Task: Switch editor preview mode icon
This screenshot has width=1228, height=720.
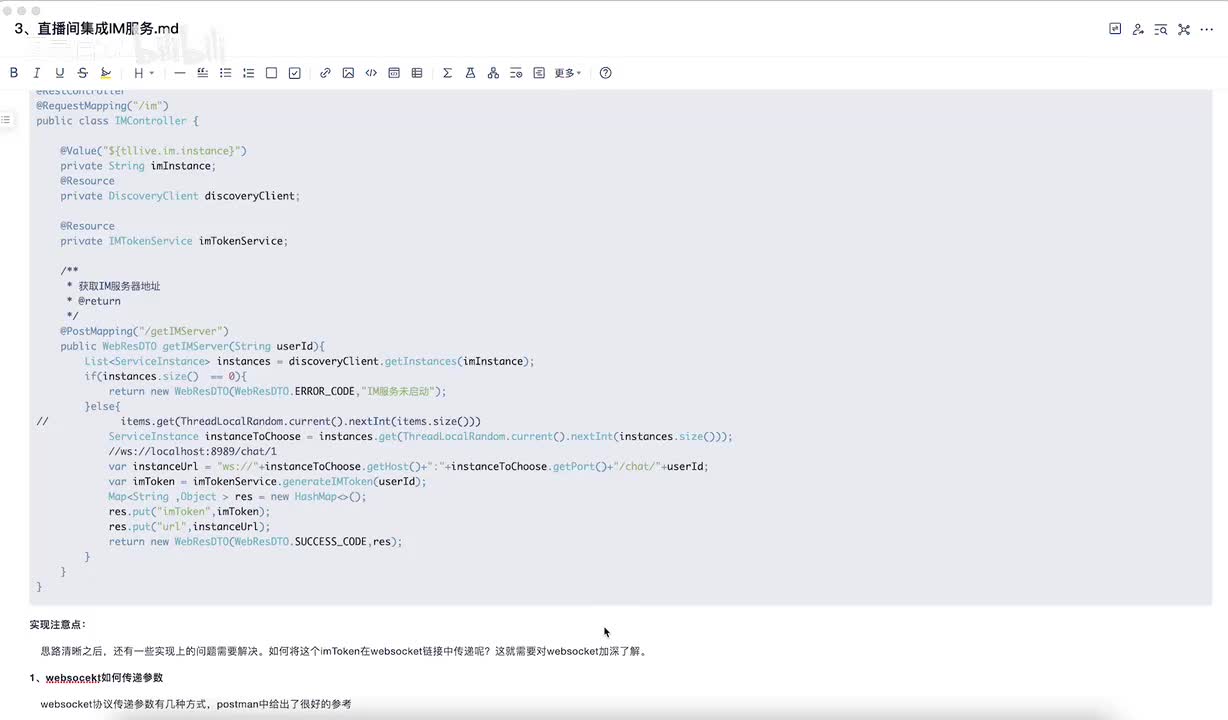Action: coord(1115,29)
